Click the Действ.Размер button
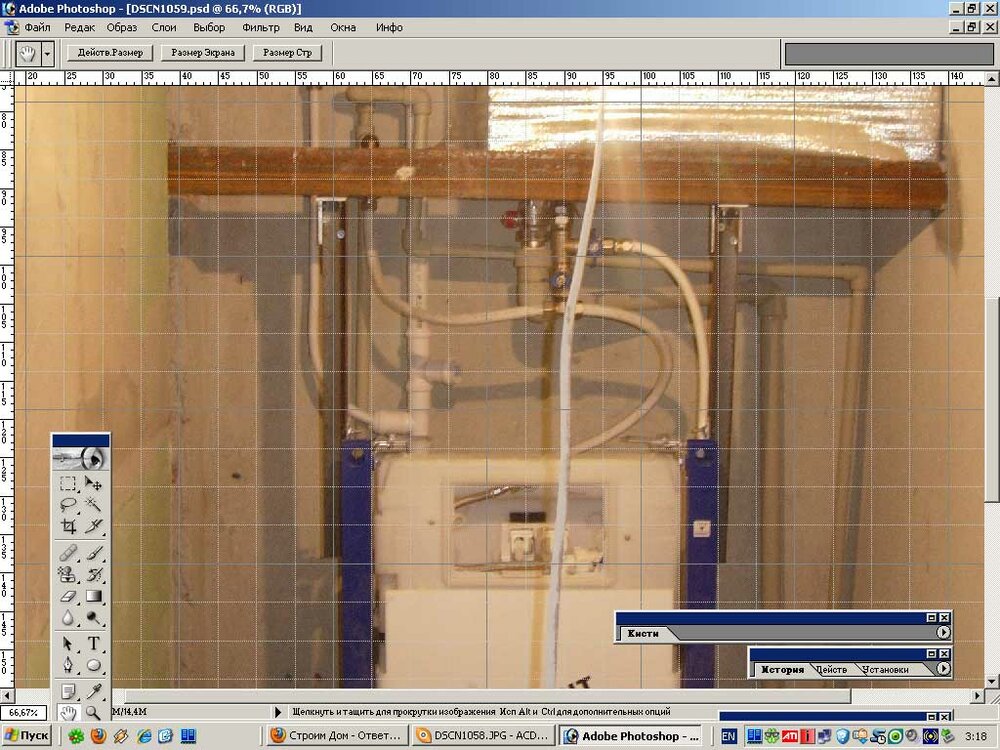This screenshot has height=750, width=1000. (110, 52)
